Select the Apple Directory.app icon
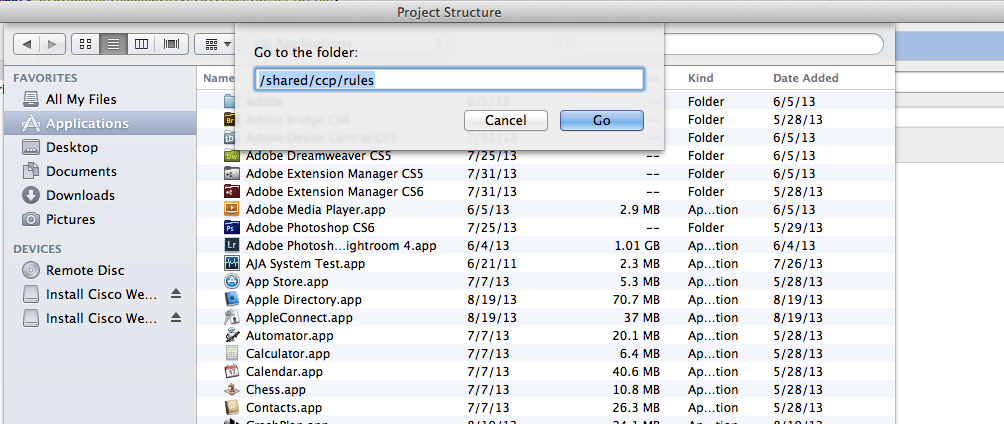 (231, 299)
